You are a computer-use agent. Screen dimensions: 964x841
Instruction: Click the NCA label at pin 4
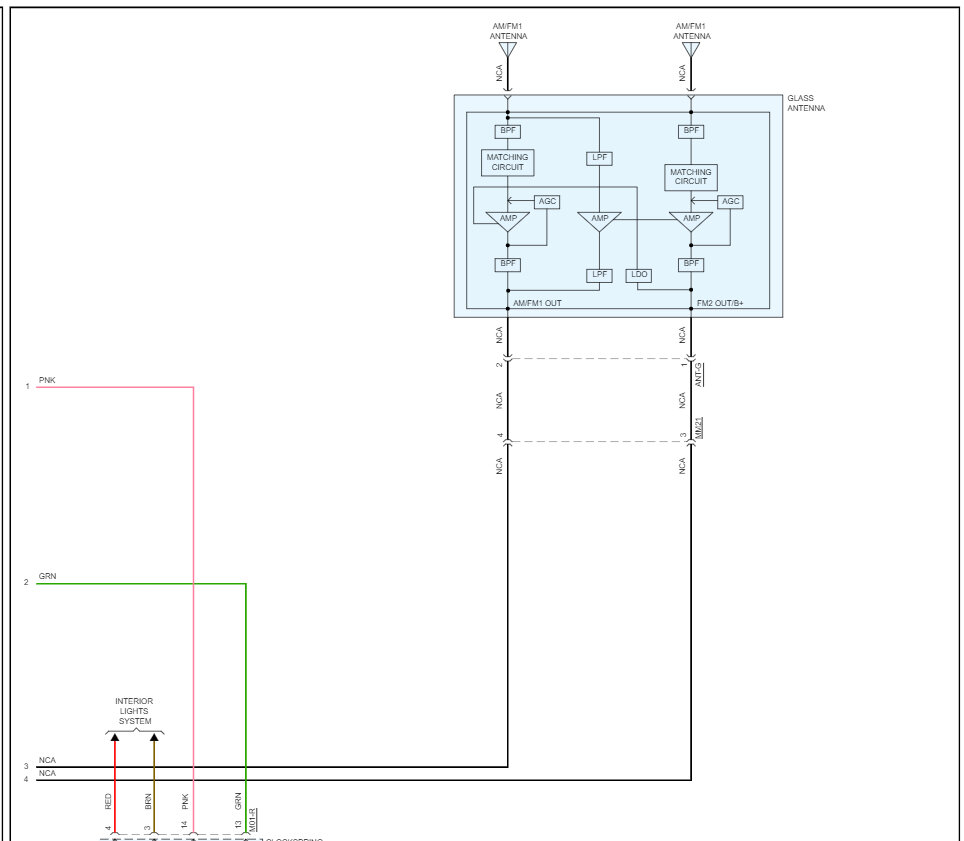[x=47, y=773]
